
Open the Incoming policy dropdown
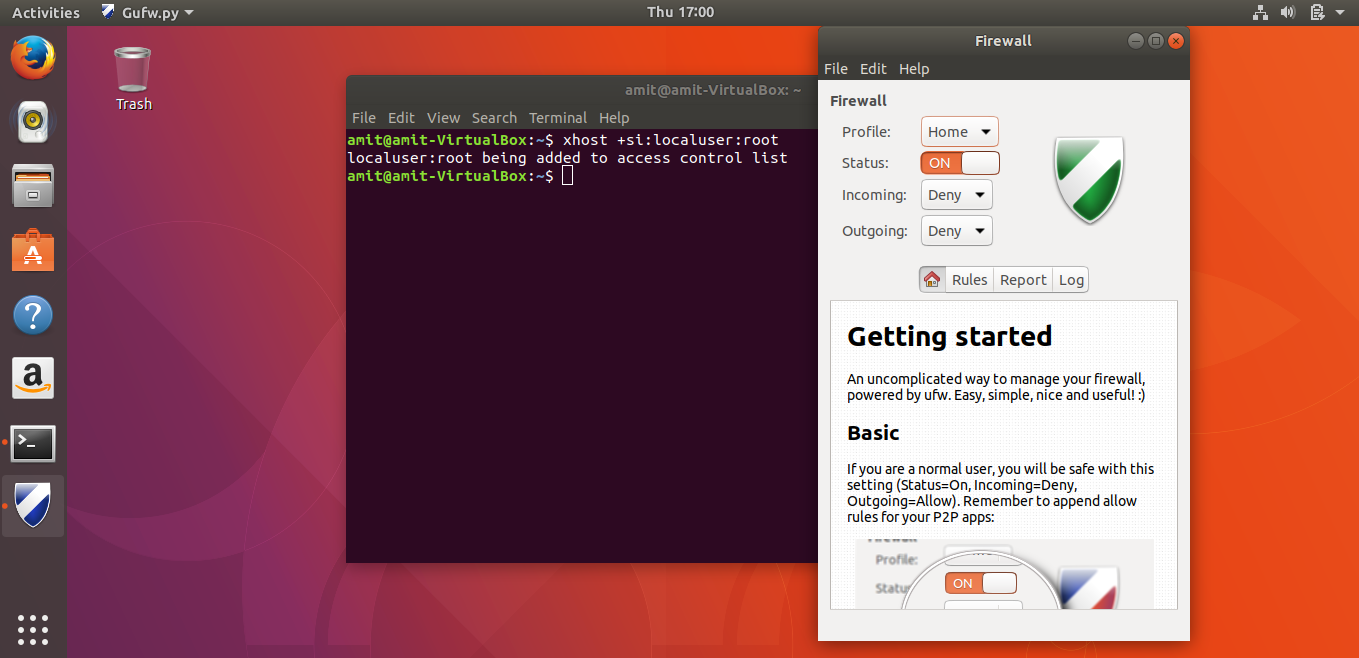click(957, 195)
